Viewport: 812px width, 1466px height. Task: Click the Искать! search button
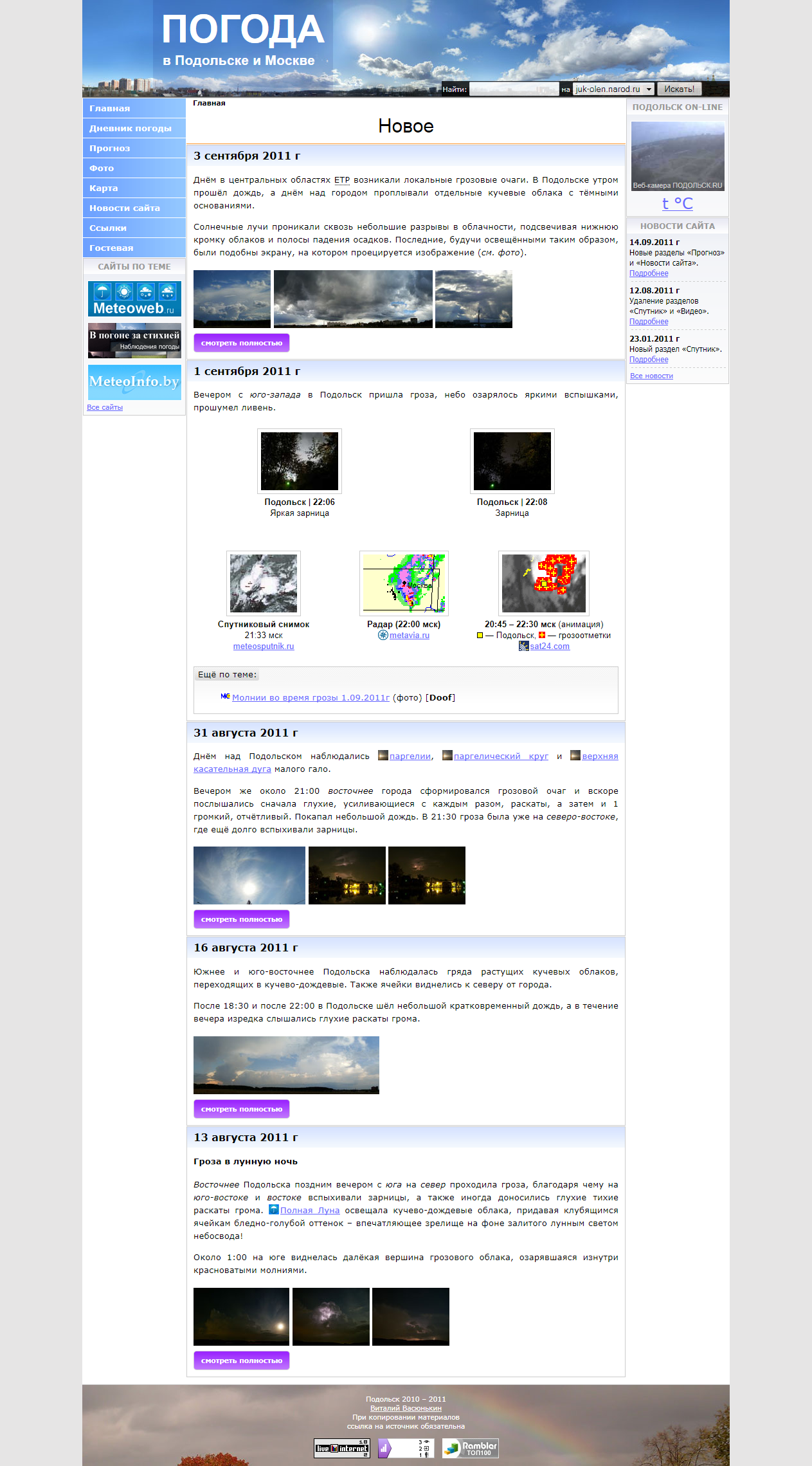pyautogui.click(x=679, y=89)
